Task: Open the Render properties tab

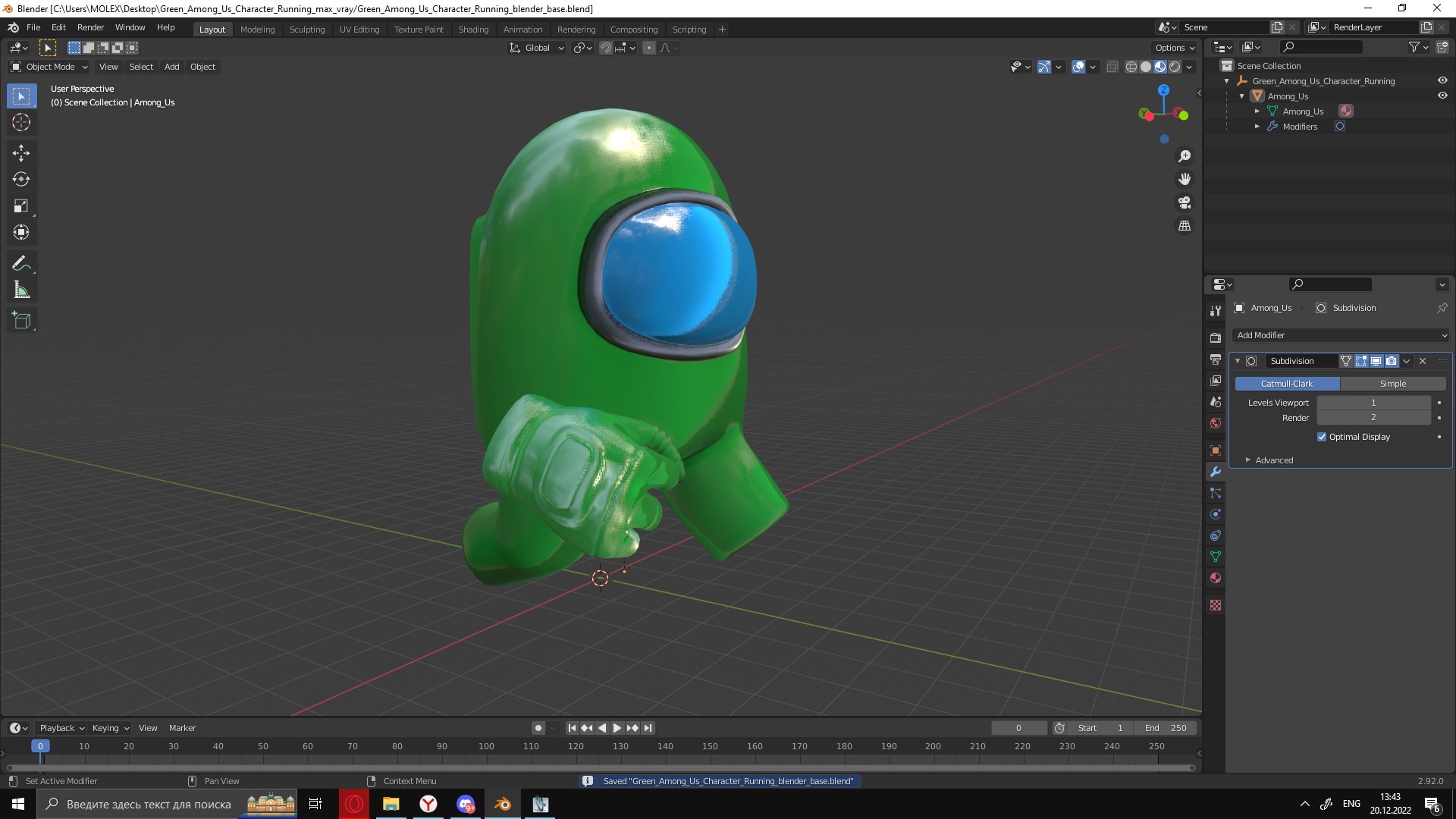Action: [x=1216, y=337]
